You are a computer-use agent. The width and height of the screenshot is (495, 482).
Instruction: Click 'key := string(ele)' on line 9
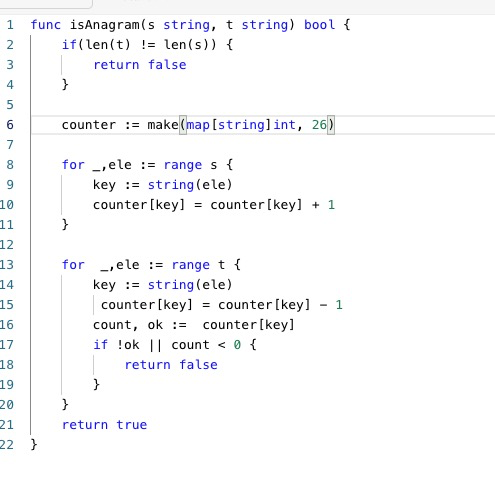pyautogui.click(x=162, y=185)
